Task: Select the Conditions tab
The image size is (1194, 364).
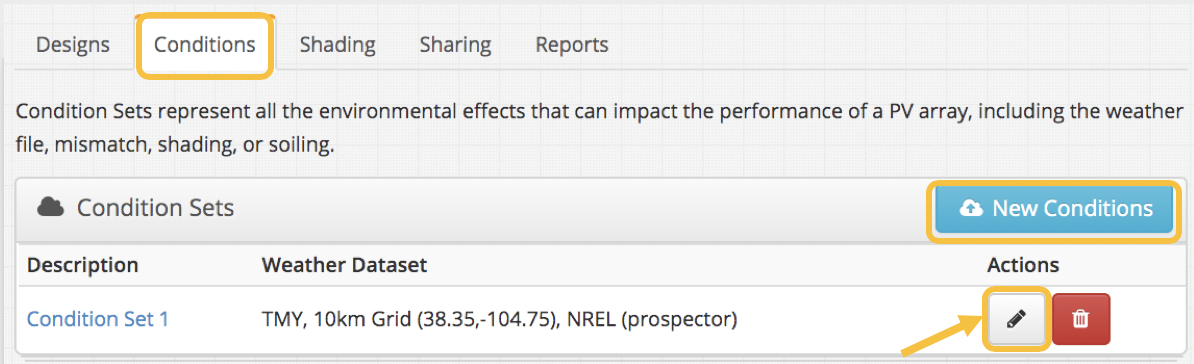Action: [205, 45]
